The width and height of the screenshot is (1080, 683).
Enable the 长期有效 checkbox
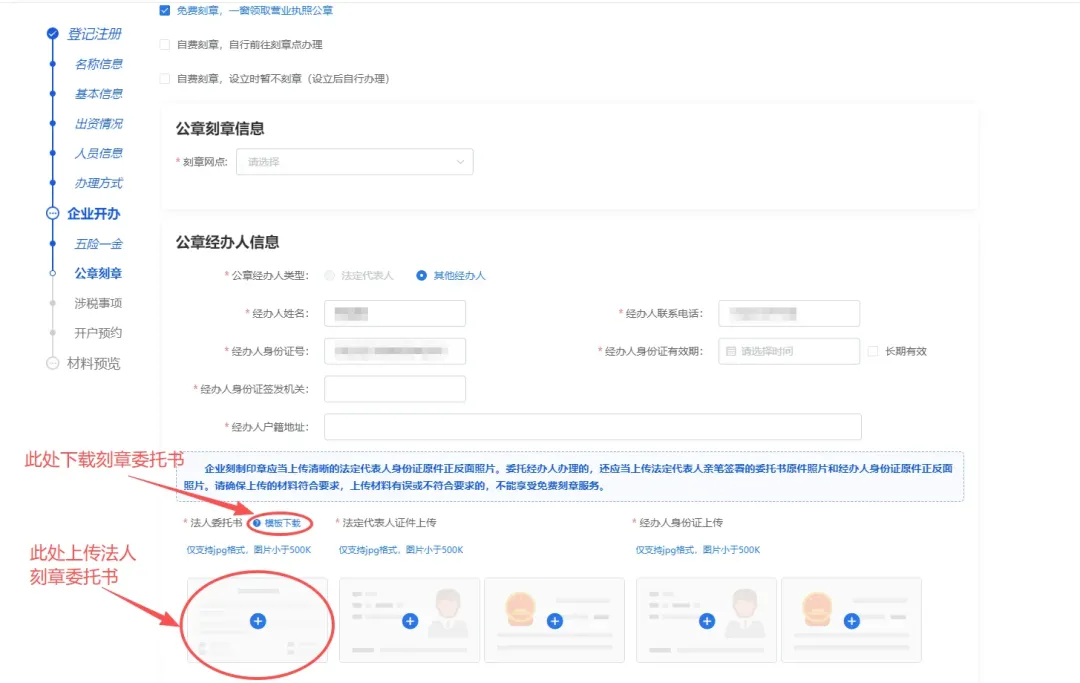pos(874,351)
